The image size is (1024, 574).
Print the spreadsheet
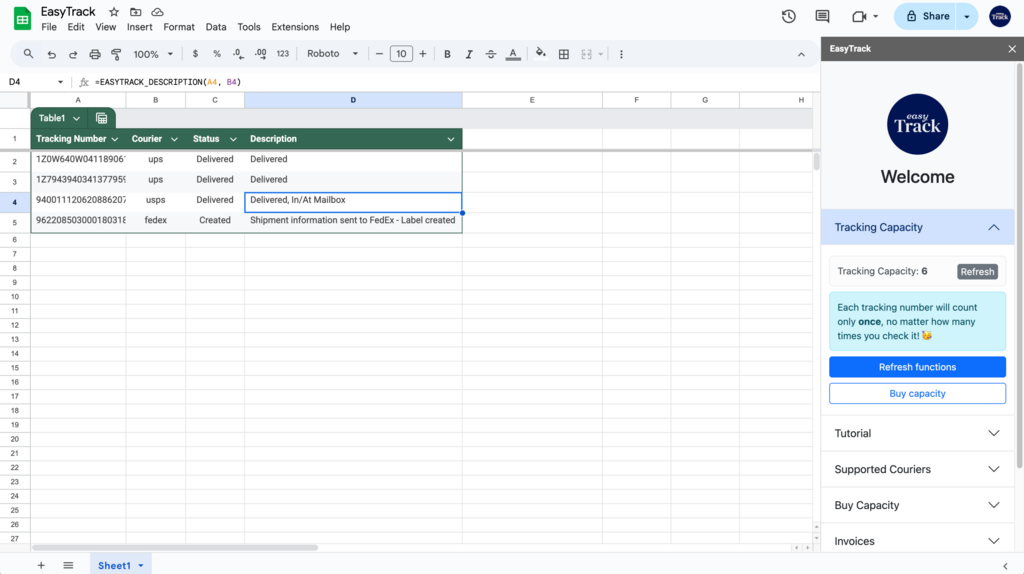pyautogui.click(x=95, y=54)
